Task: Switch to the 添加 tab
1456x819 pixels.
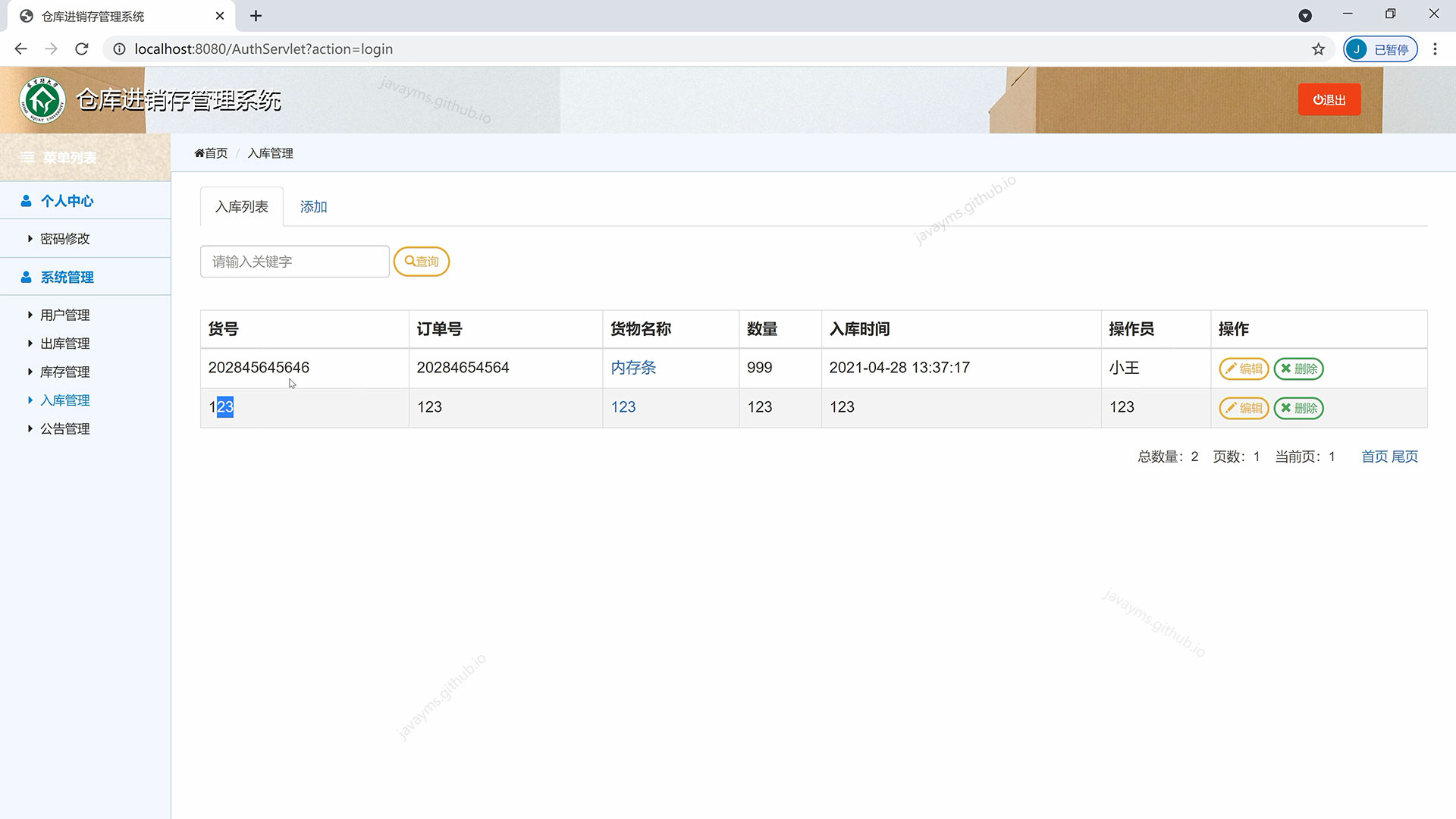Action: coord(313,207)
